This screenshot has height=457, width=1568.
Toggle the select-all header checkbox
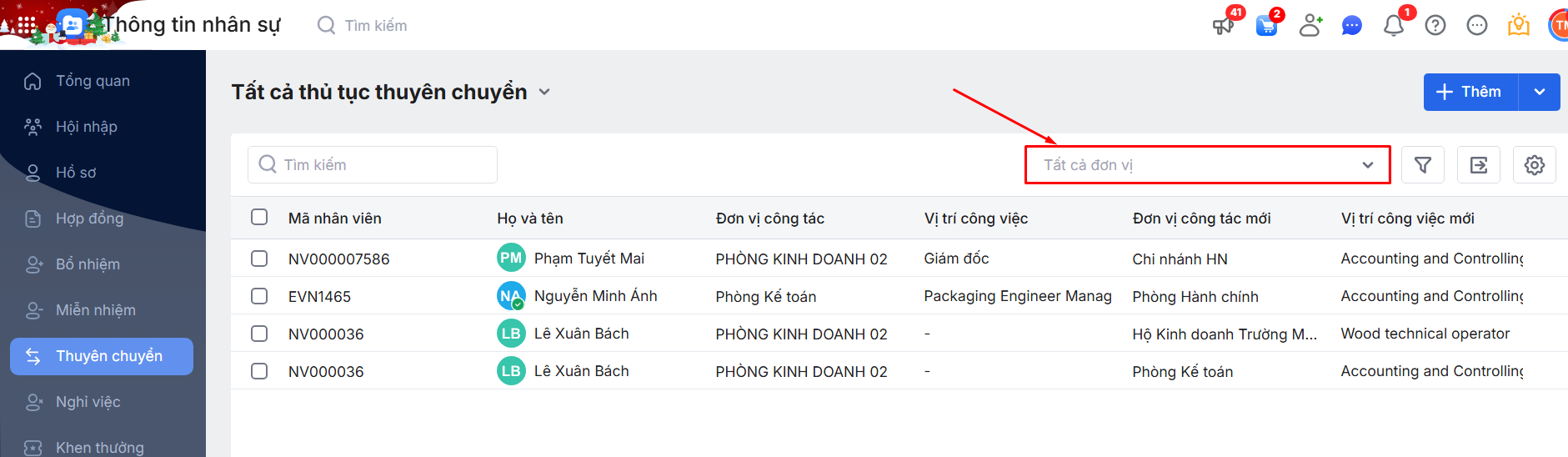pyautogui.click(x=259, y=218)
